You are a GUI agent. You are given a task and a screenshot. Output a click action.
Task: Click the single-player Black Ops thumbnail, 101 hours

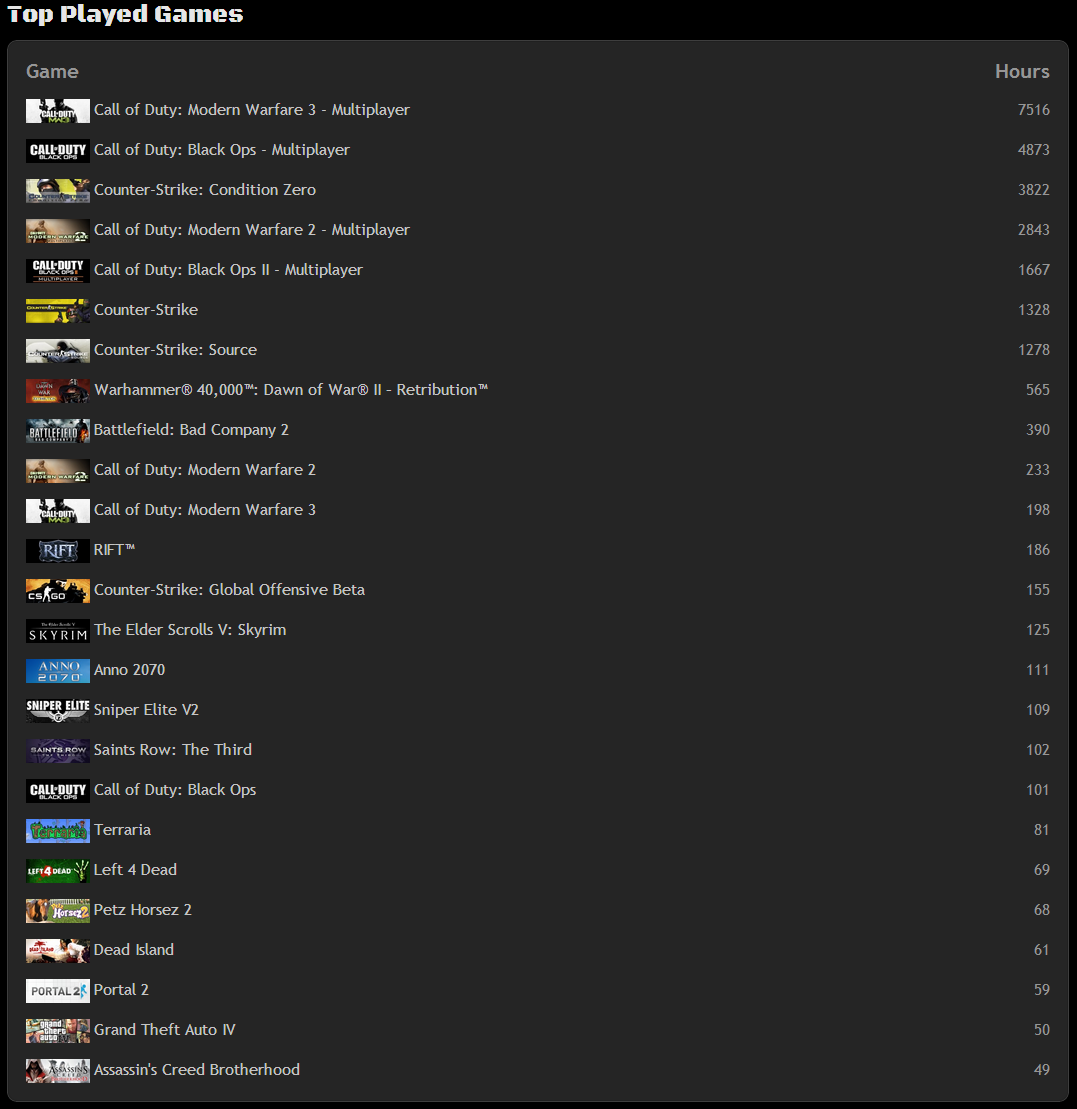58,791
